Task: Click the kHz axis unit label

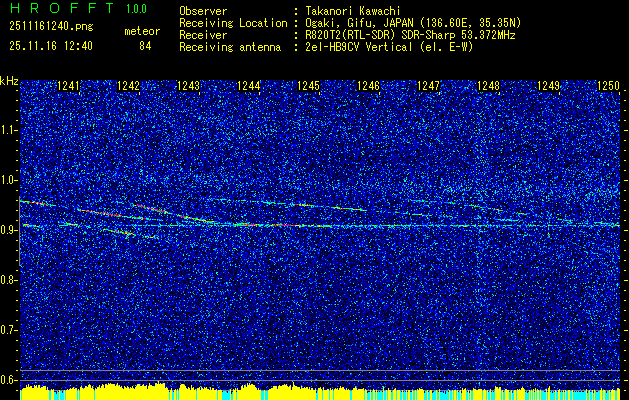Action: (9, 81)
